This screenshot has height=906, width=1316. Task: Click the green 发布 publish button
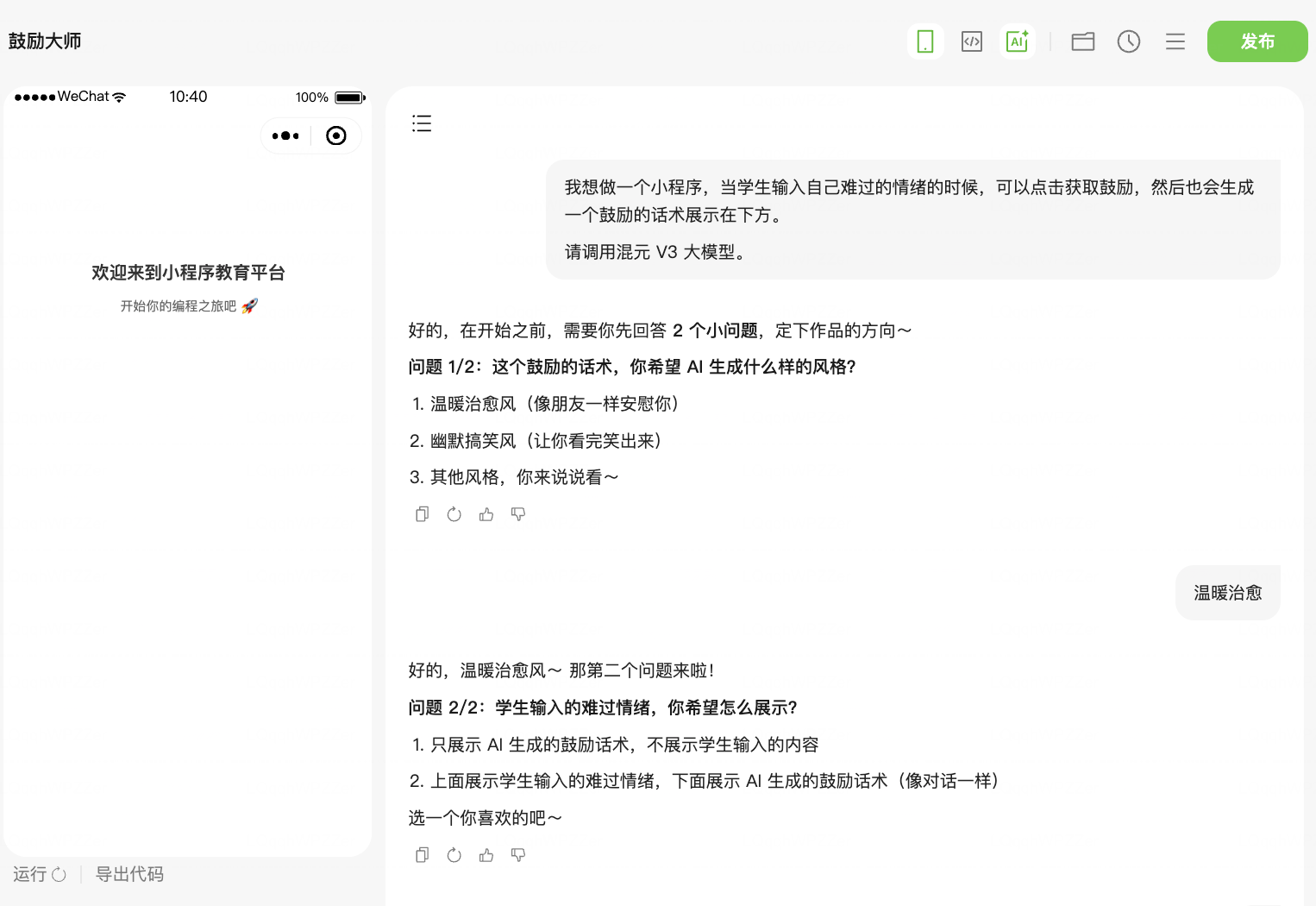pos(1257,41)
